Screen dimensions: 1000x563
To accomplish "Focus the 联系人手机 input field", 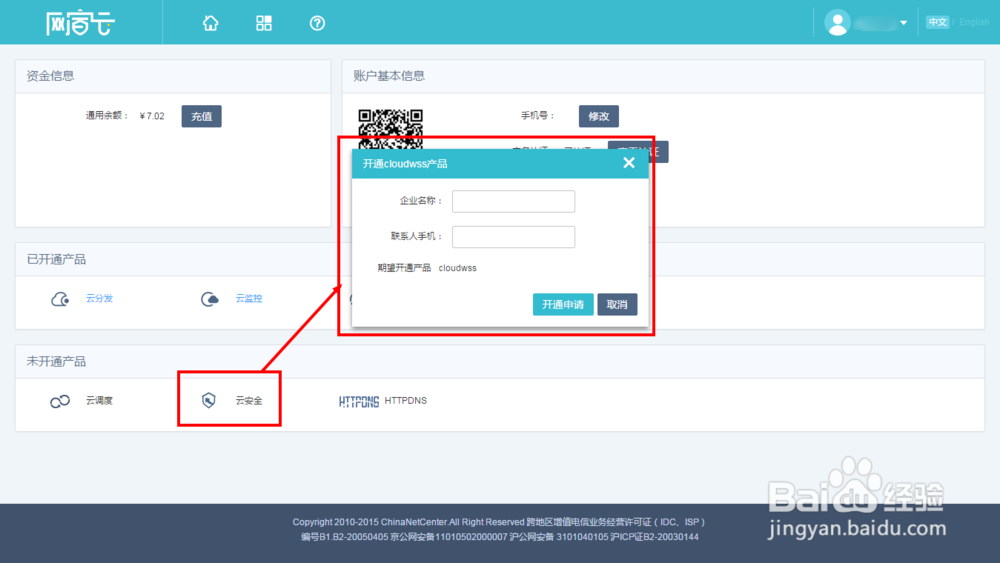I will click(x=513, y=237).
